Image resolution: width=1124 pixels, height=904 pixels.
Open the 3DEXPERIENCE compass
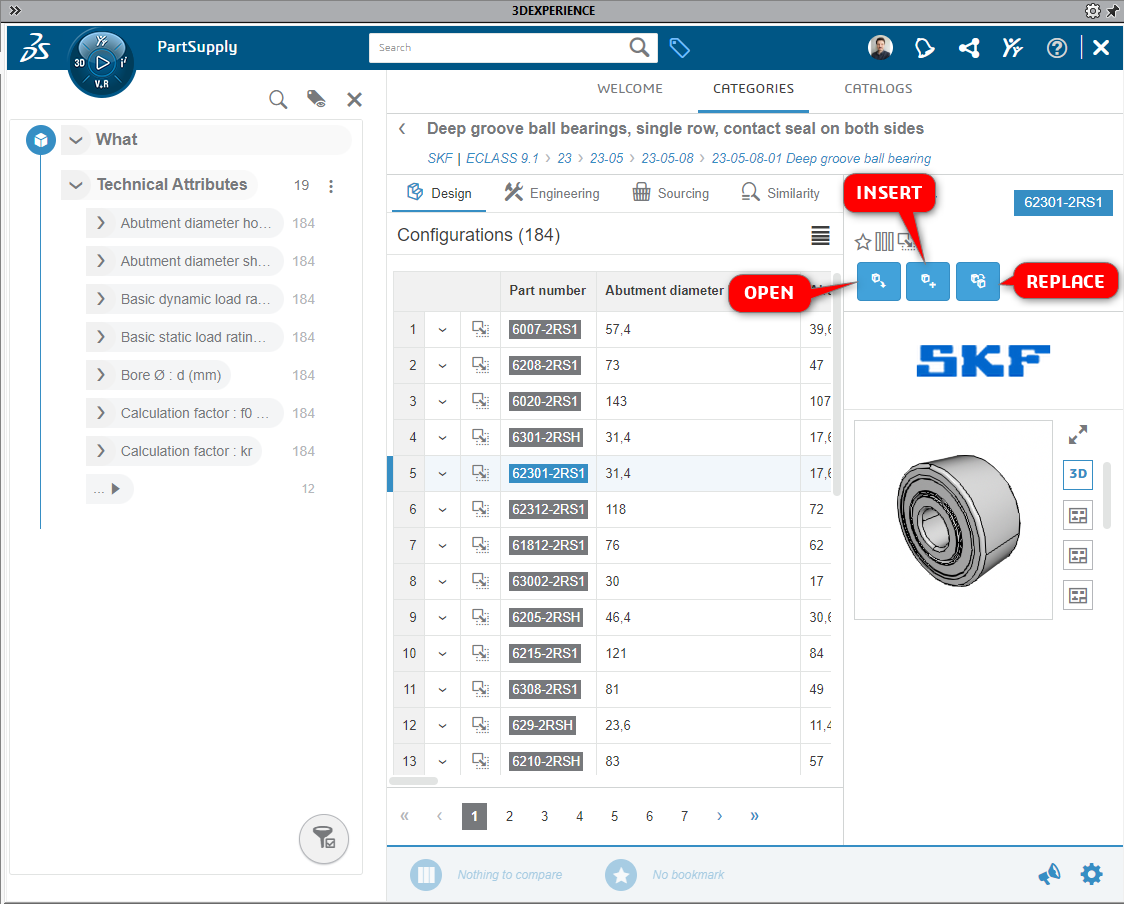[x=101, y=62]
